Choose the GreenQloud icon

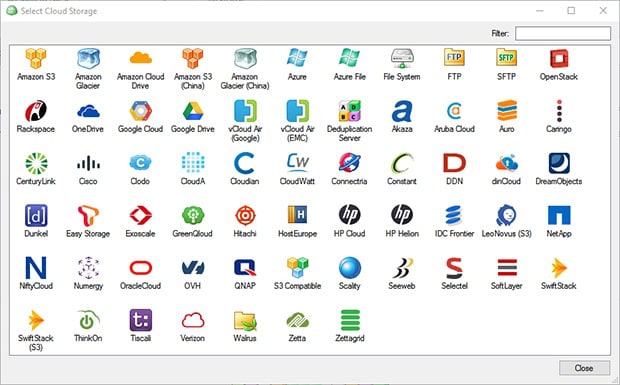click(x=193, y=215)
